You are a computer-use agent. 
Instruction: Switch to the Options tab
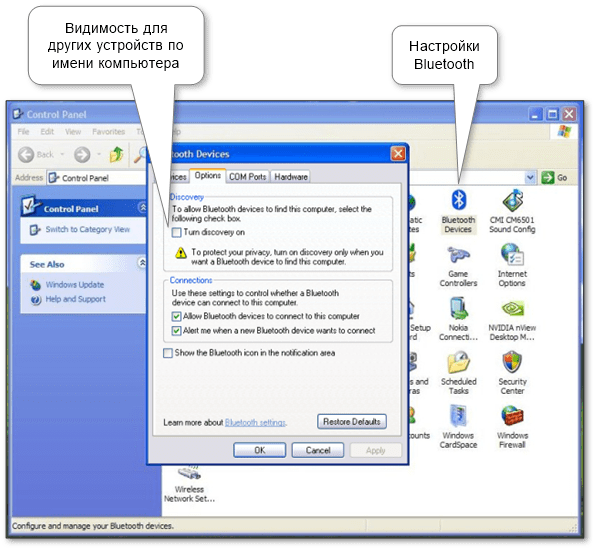208,176
